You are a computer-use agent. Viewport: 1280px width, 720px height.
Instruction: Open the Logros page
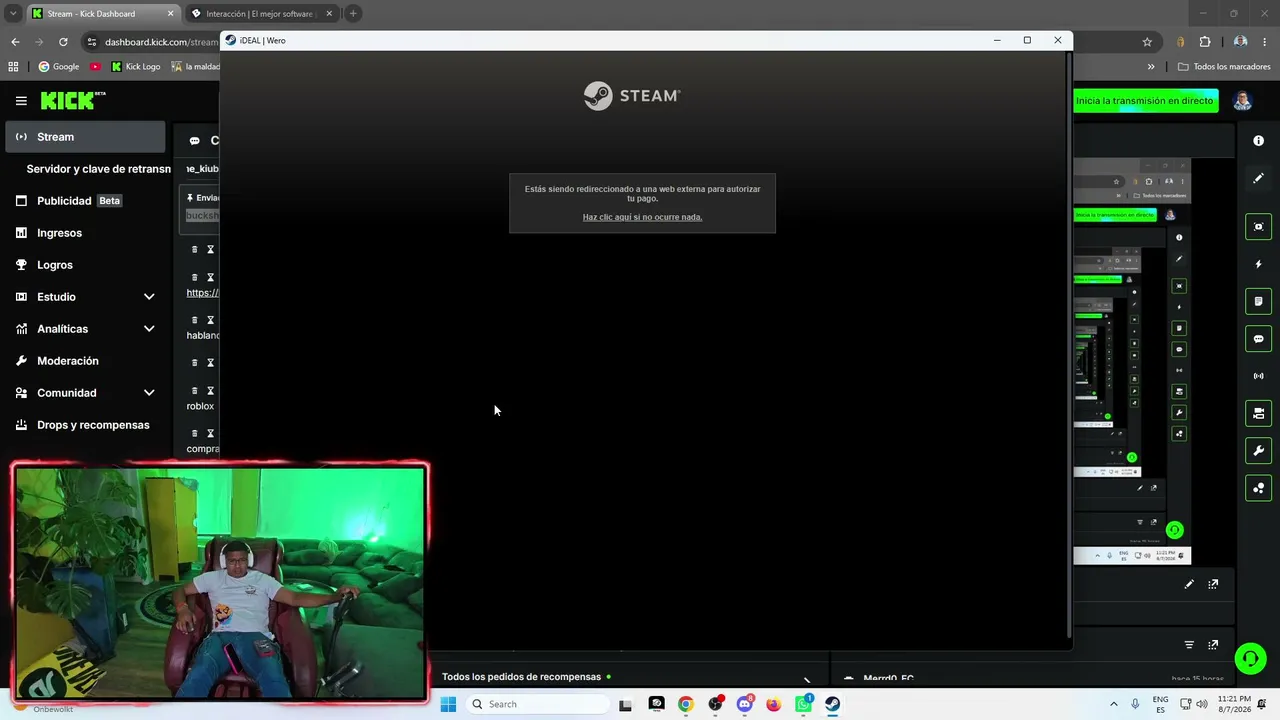[x=55, y=265]
